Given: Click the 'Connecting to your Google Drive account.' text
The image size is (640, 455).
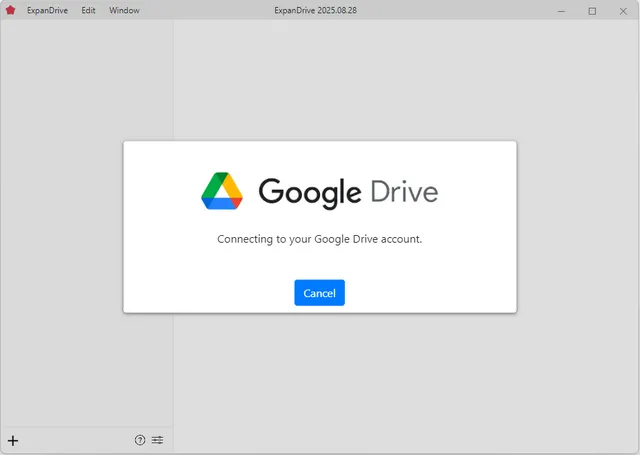Looking at the screenshot, I should point(320,239).
